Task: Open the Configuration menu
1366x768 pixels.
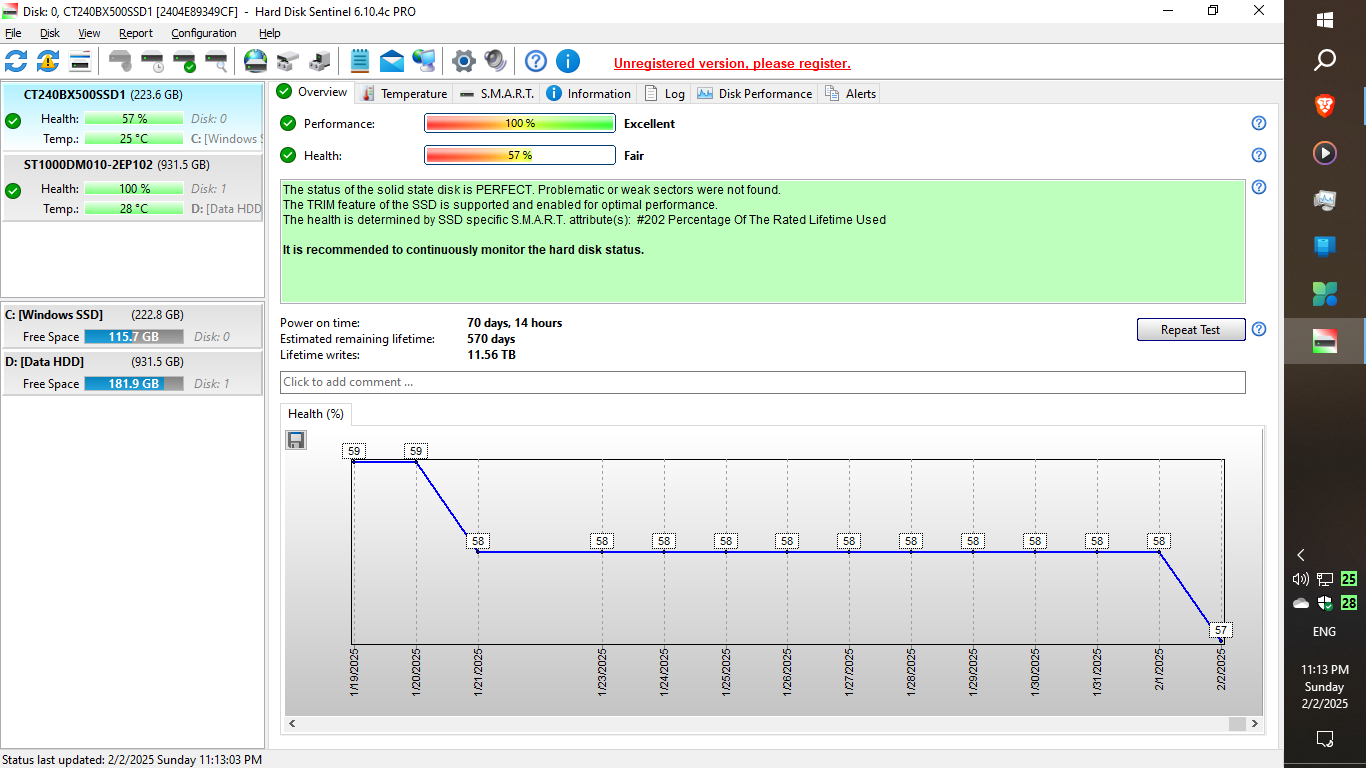Action: [x=204, y=33]
